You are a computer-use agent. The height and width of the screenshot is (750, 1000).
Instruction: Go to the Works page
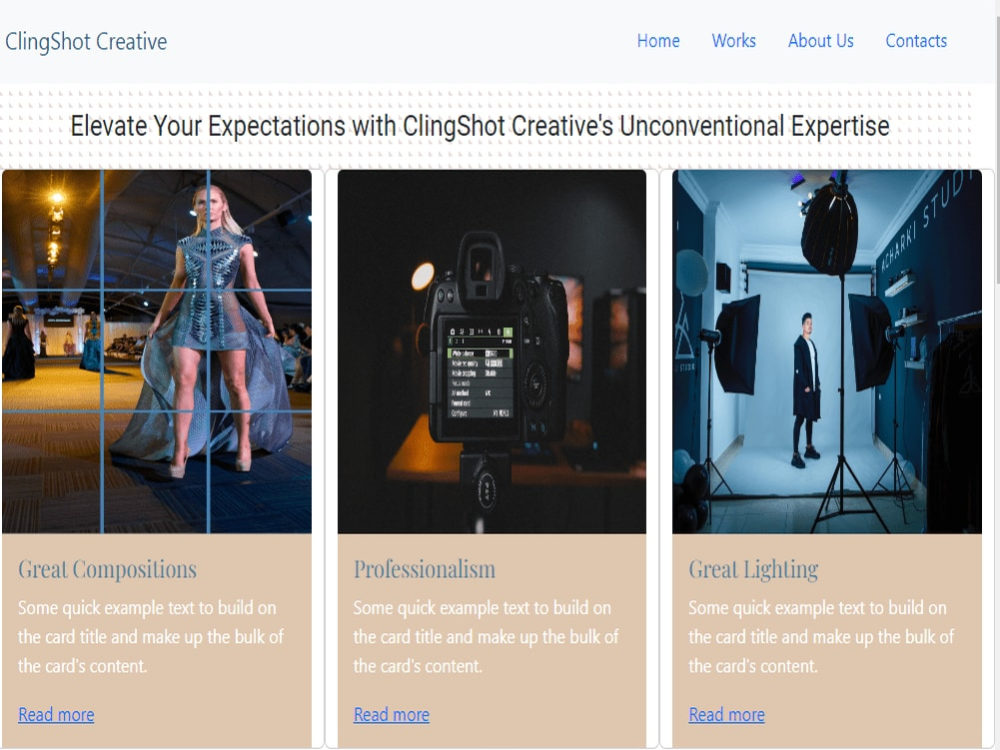click(x=733, y=41)
